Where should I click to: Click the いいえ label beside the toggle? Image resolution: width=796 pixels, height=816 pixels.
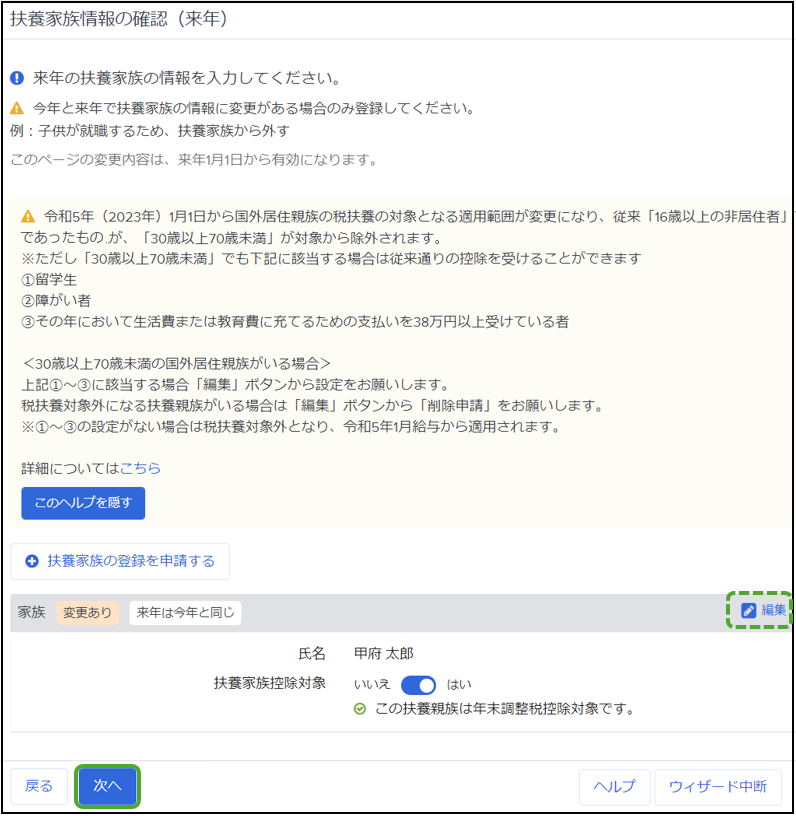tap(372, 684)
